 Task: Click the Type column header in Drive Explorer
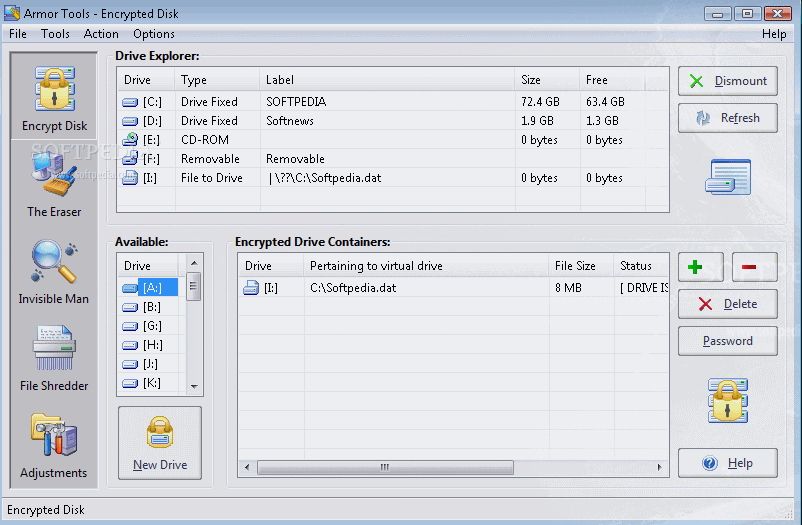tap(218, 80)
